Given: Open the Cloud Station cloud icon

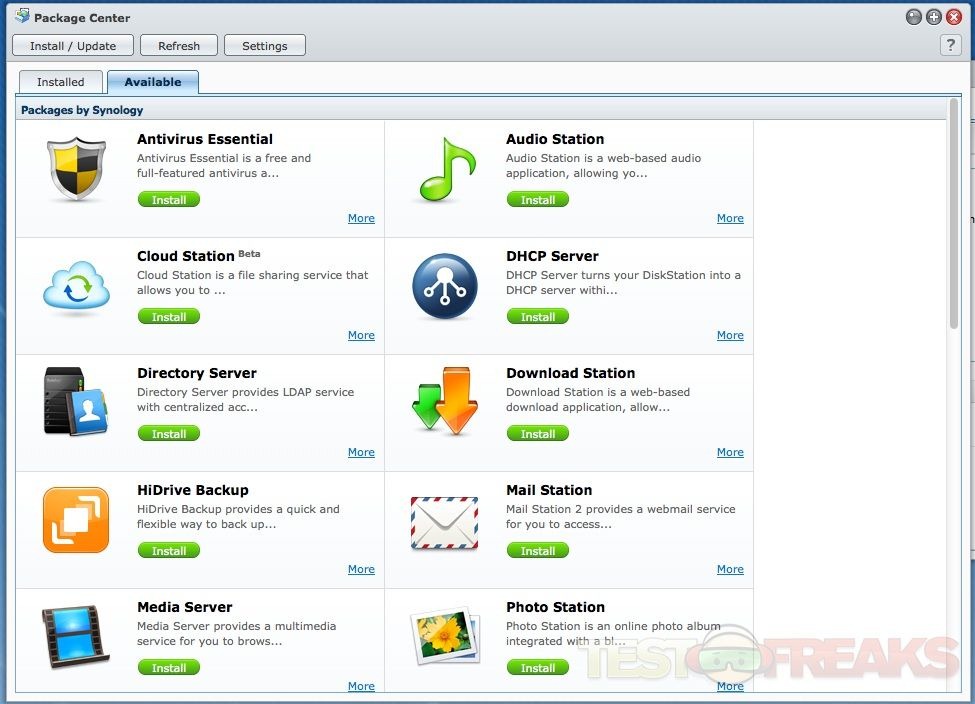Looking at the screenshot, I should (76, 288).
